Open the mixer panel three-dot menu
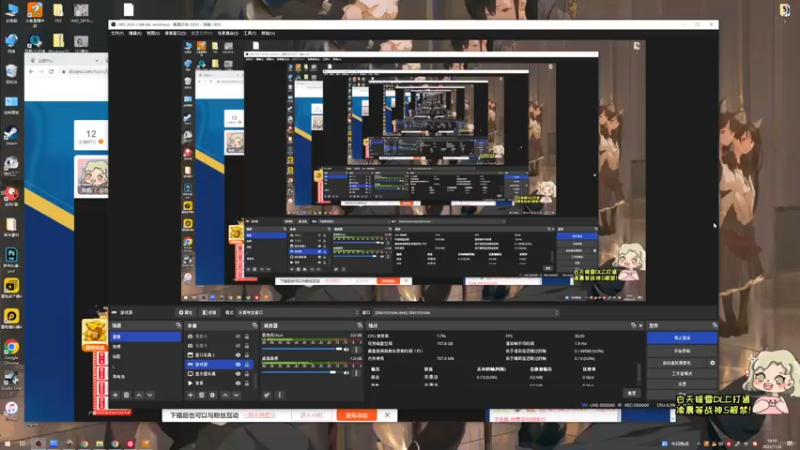Viewport: 800px width, 450px height. (280, 395)
